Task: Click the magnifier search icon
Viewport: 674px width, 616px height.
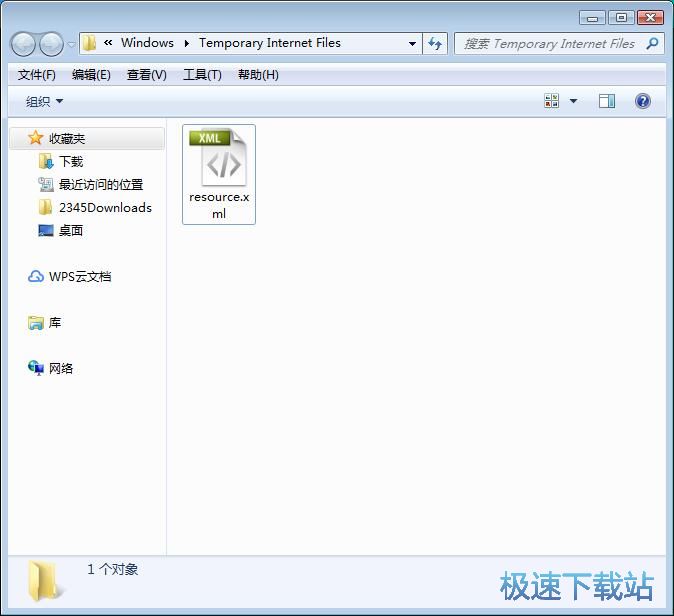Action: (x=652, y=43)
